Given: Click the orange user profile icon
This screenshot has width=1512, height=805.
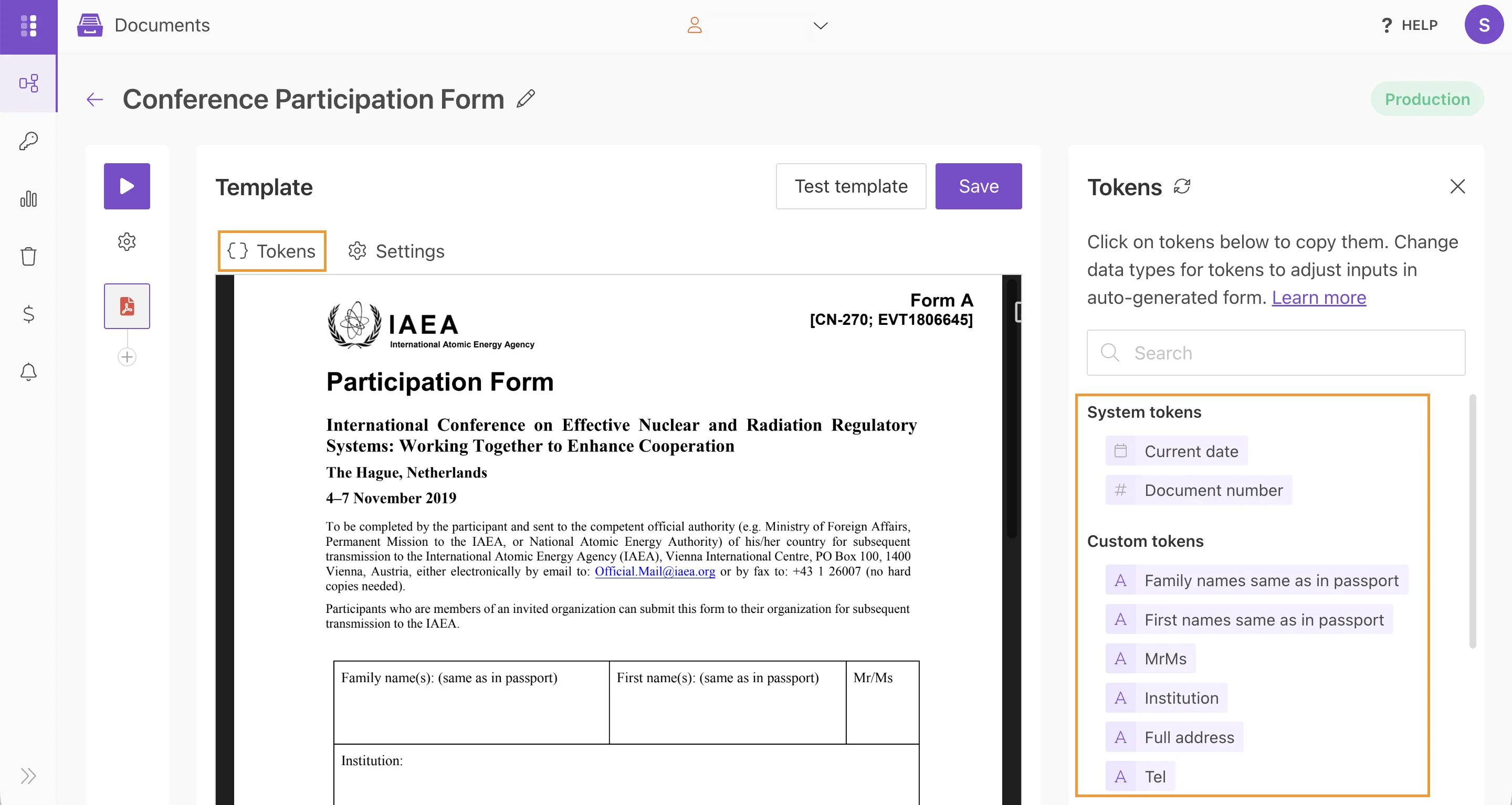Looking at the screenshot, I should coord(695,25).
